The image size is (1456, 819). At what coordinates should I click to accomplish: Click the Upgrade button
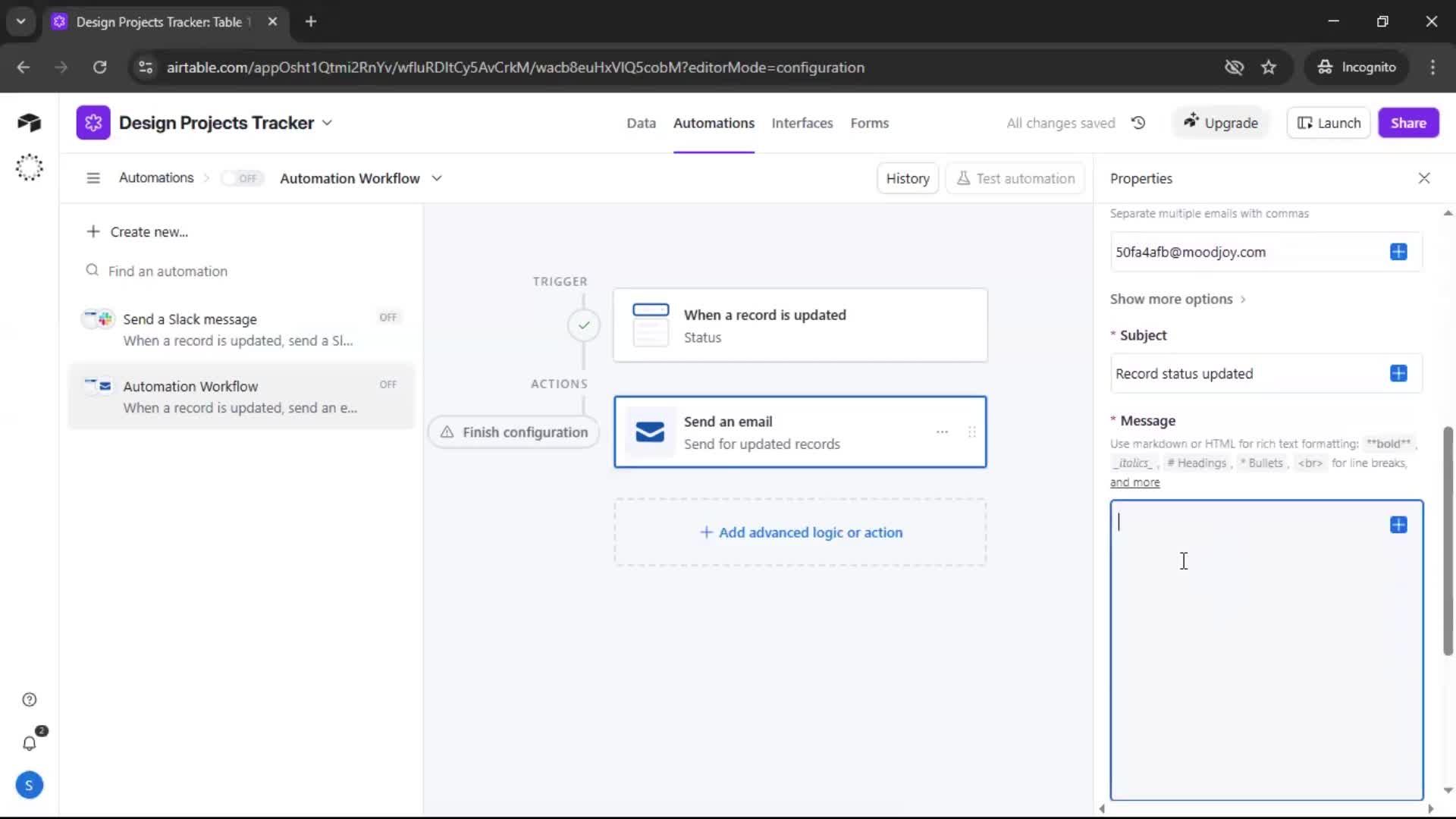(1221, 123)
